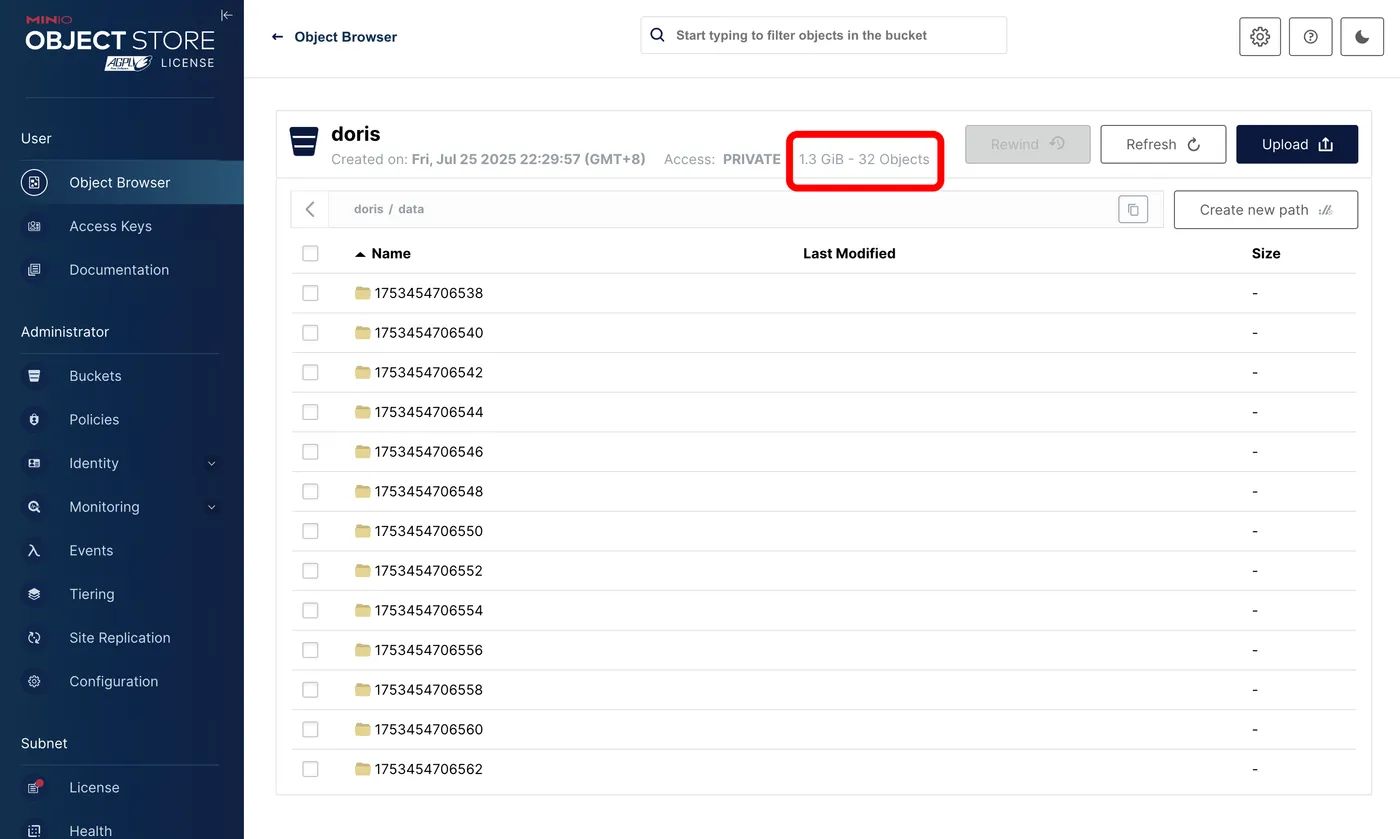The width and height of the screenshot is (1400, 839).
Task: Collapse the sidebar with the arrow icon
Action: [x=226, y=15]
